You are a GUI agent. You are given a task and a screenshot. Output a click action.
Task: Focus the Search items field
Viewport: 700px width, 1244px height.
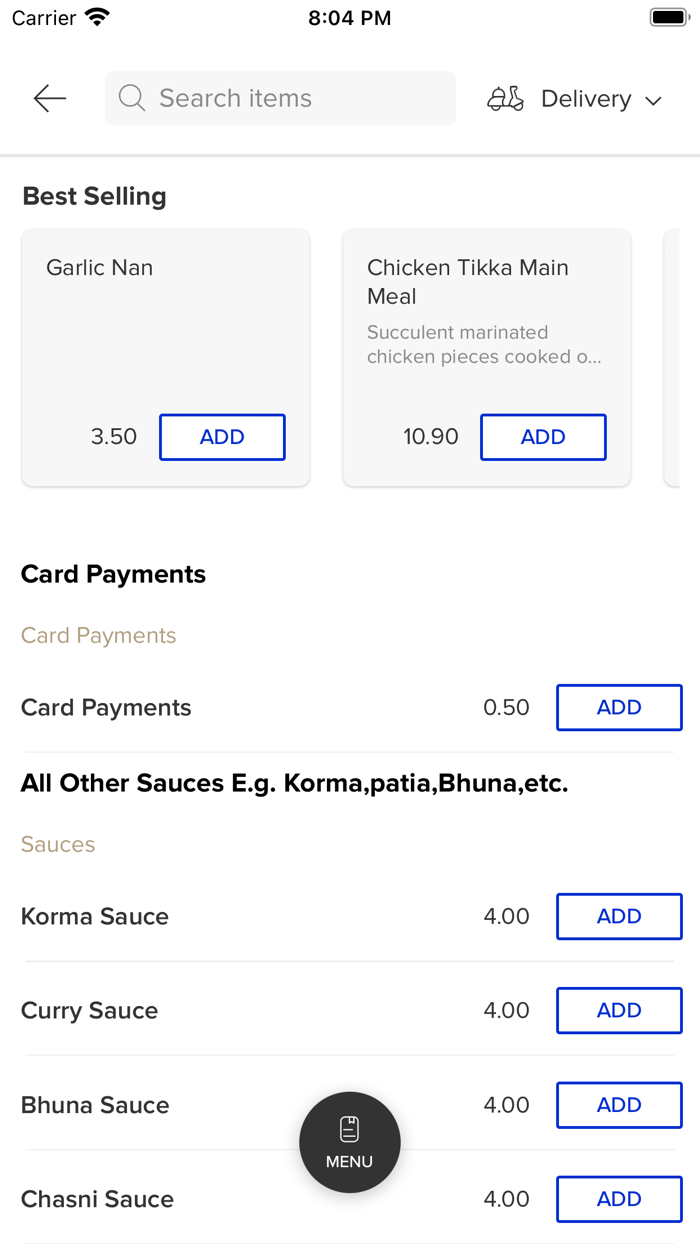pyautogui.click(x=290, y=98)
